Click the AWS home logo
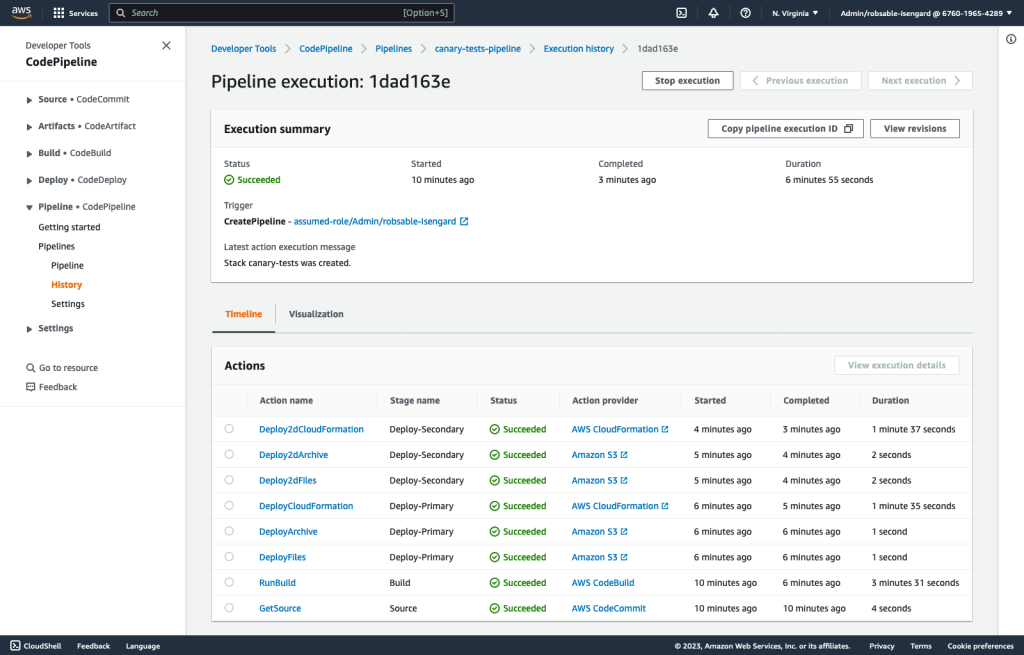The image size is (1024, 655). point(21,12)
